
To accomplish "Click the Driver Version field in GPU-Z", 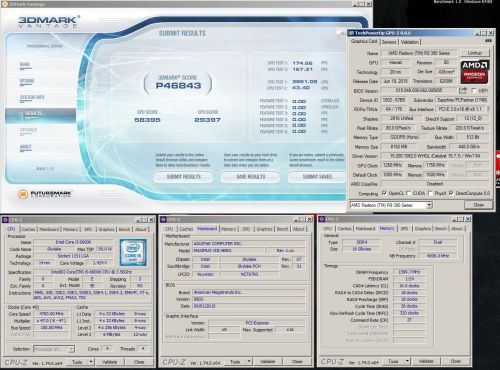I will click(x=435, y=156).
